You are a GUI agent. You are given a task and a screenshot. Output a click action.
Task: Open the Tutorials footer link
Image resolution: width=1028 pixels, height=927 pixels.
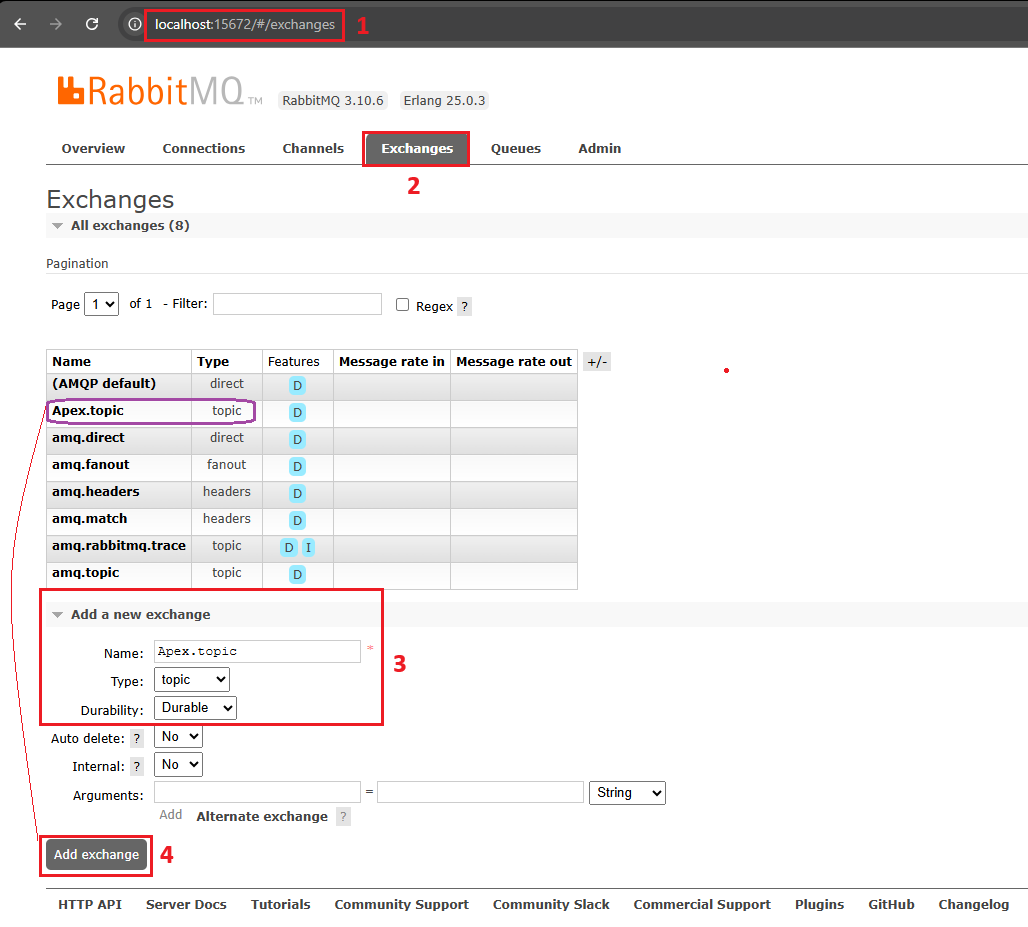pyautogui.click(x=281, y=904)
